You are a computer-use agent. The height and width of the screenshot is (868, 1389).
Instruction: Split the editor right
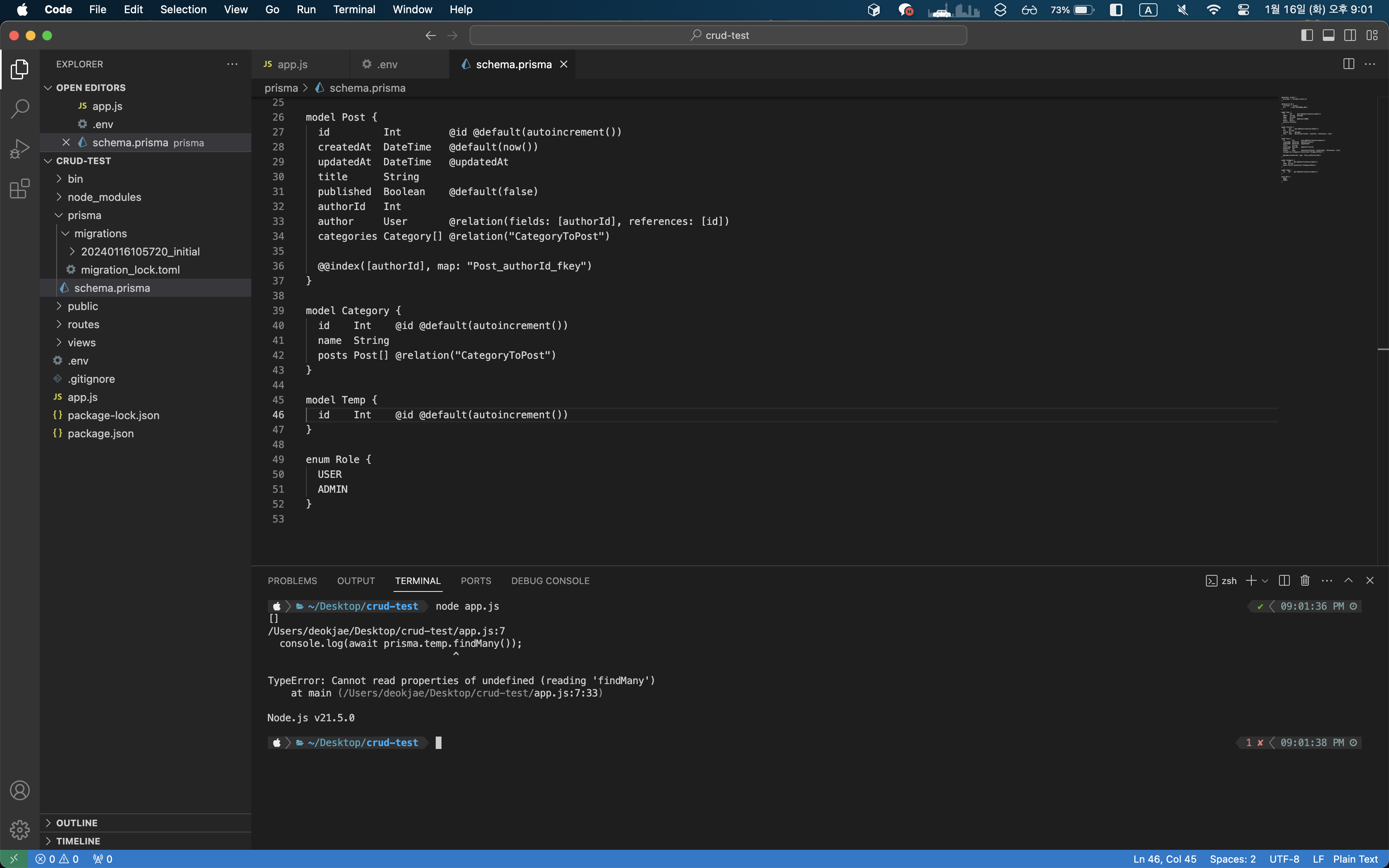[1348, 64]
